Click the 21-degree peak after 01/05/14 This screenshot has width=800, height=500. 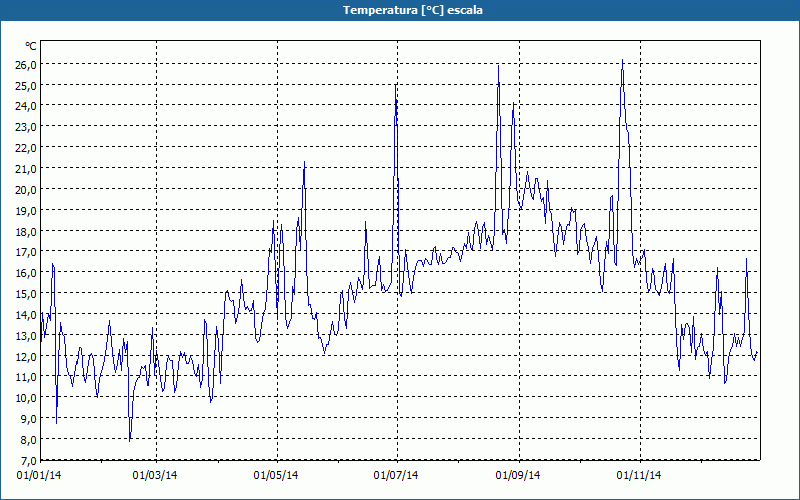click(x=304, y=163)
